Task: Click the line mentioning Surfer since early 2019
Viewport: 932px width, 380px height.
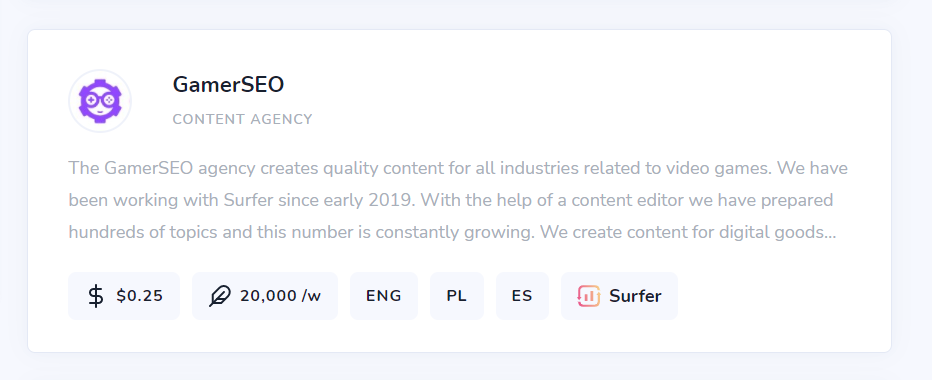Action: pos(451,200)
